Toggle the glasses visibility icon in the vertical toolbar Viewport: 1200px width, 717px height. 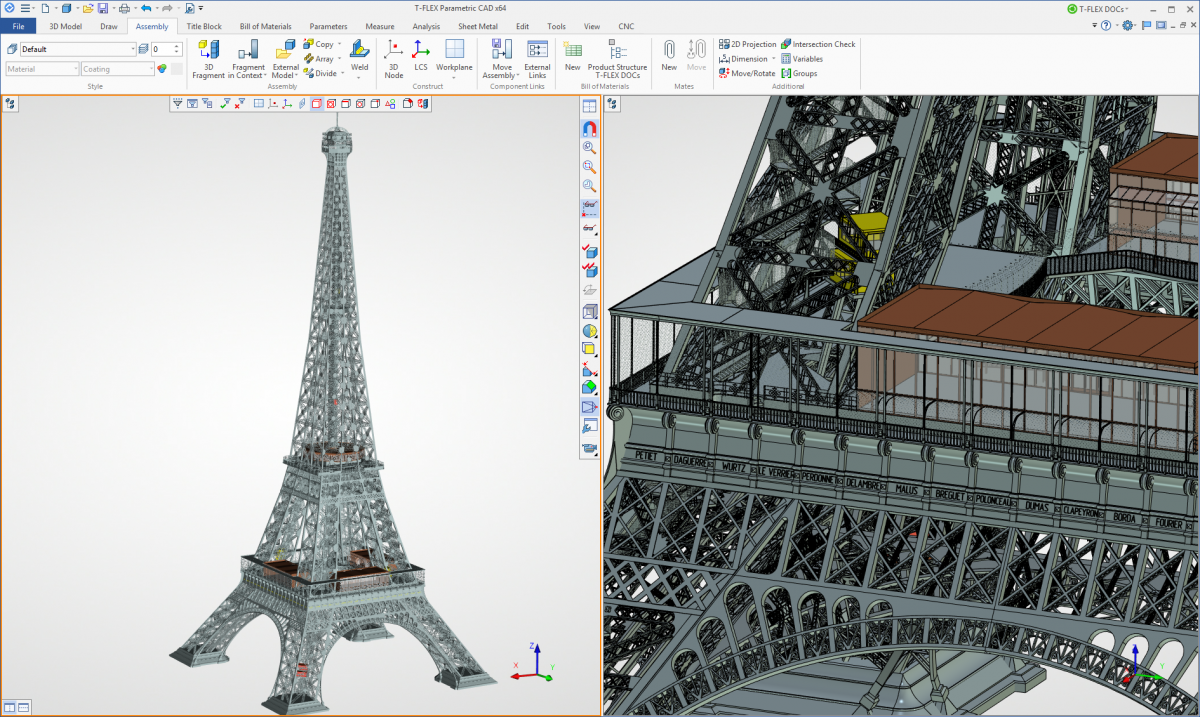tap(589, 207)
